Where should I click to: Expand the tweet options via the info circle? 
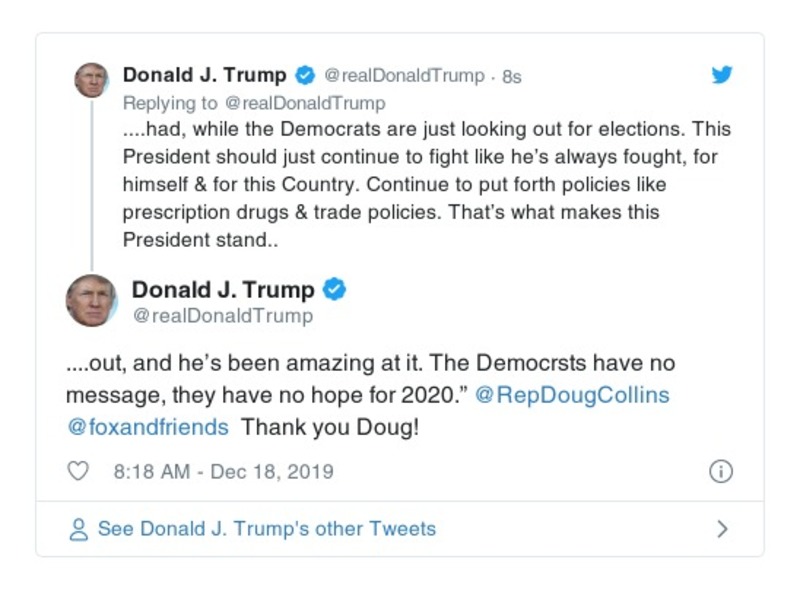(721, 470)
